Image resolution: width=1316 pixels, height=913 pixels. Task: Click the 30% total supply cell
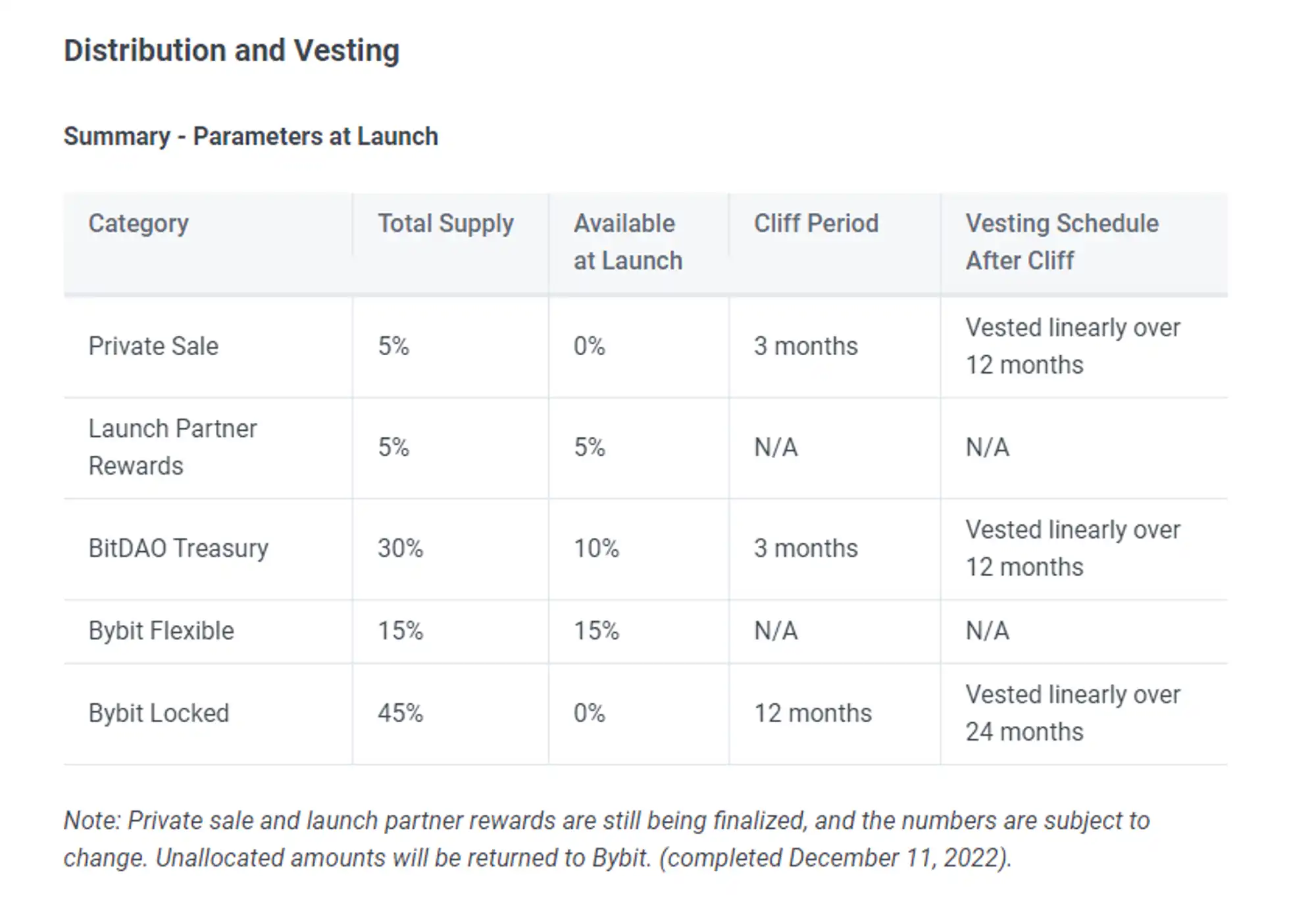click(400, 548)
